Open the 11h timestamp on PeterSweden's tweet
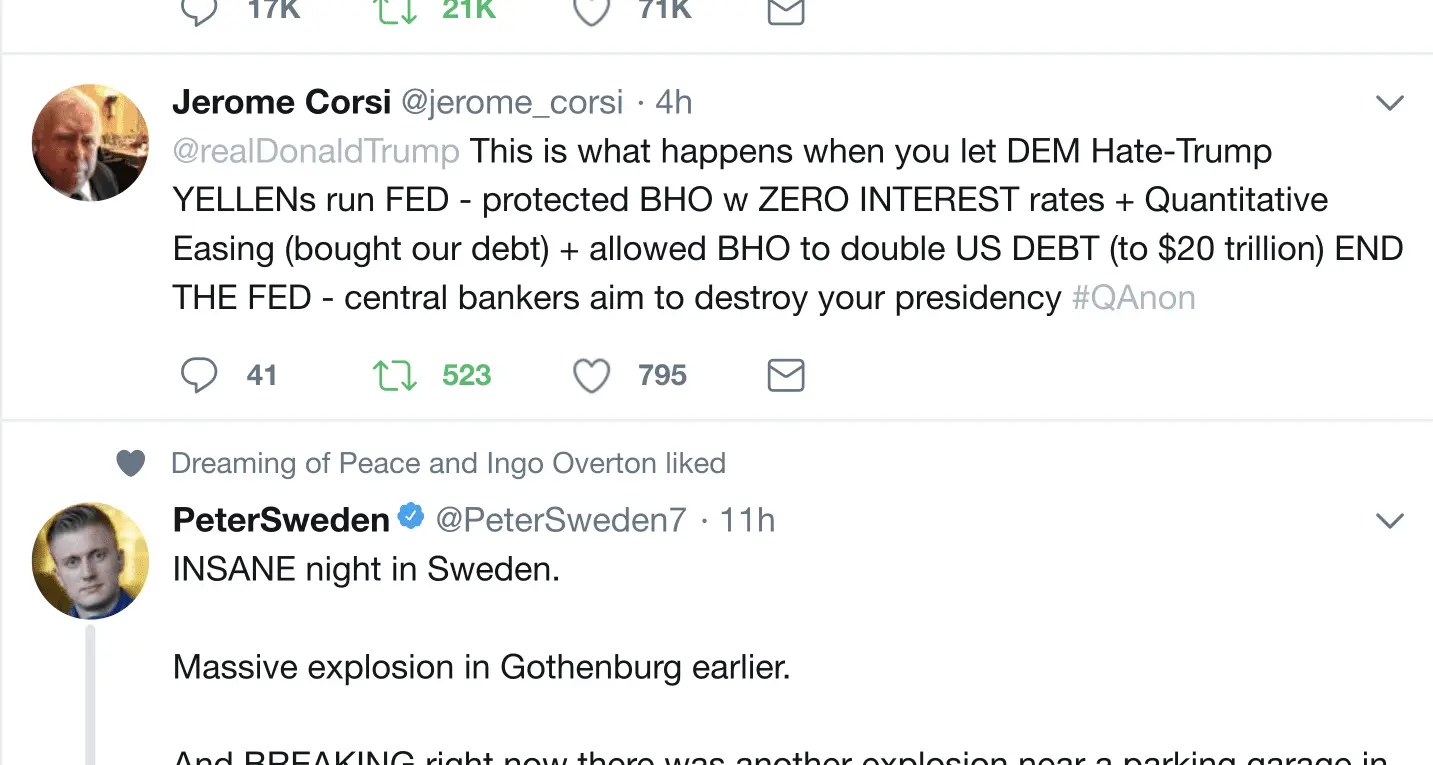This screenshot has width=1433, height=765. click(x=747, y=520)
